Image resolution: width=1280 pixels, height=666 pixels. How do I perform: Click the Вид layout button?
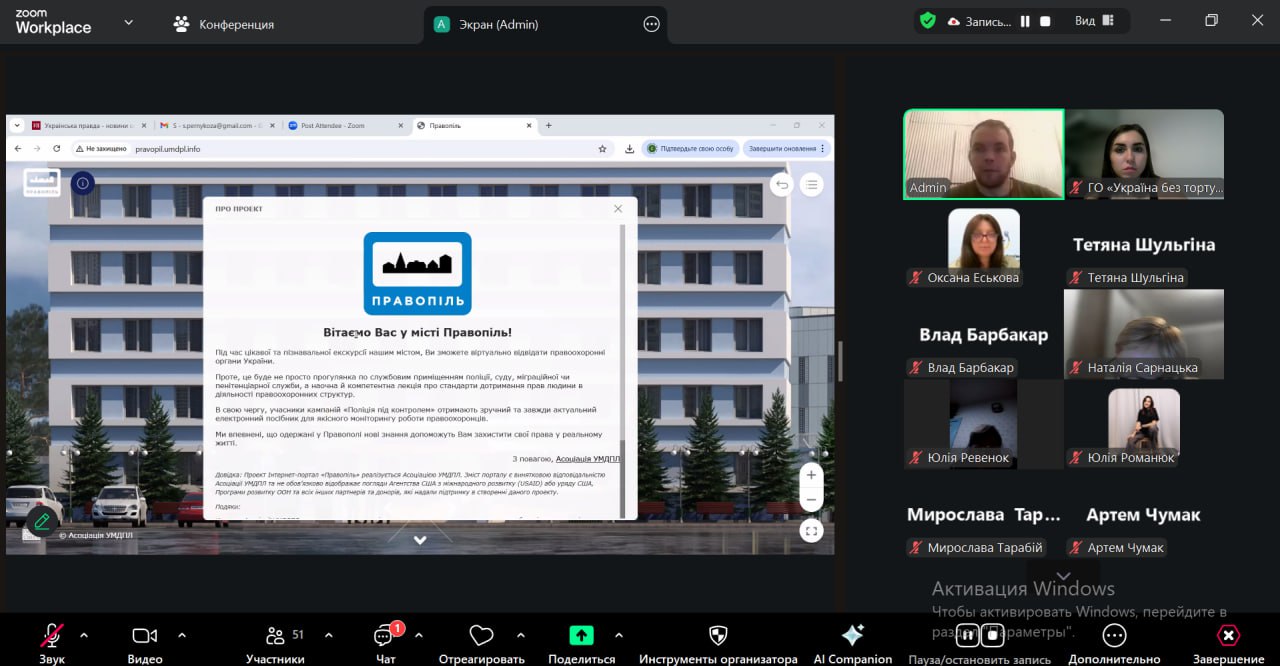[x=1094, y=21]
